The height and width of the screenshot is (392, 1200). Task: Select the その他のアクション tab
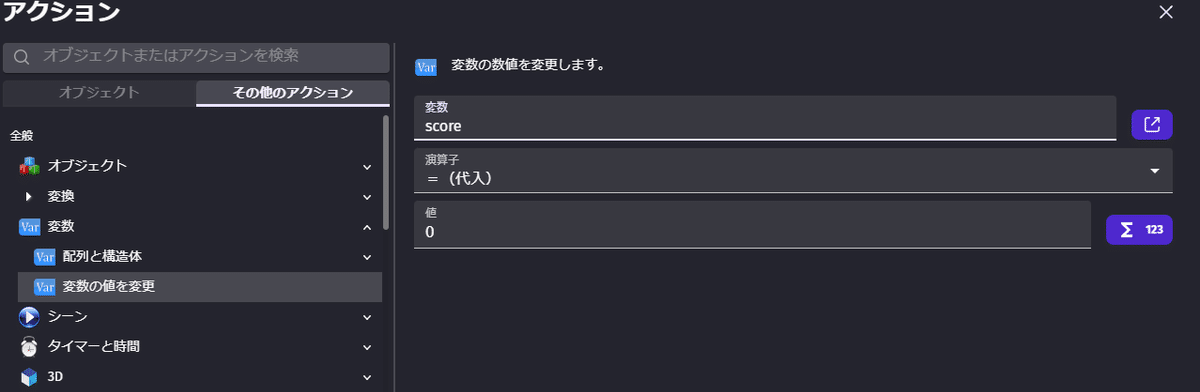[293, 93]
